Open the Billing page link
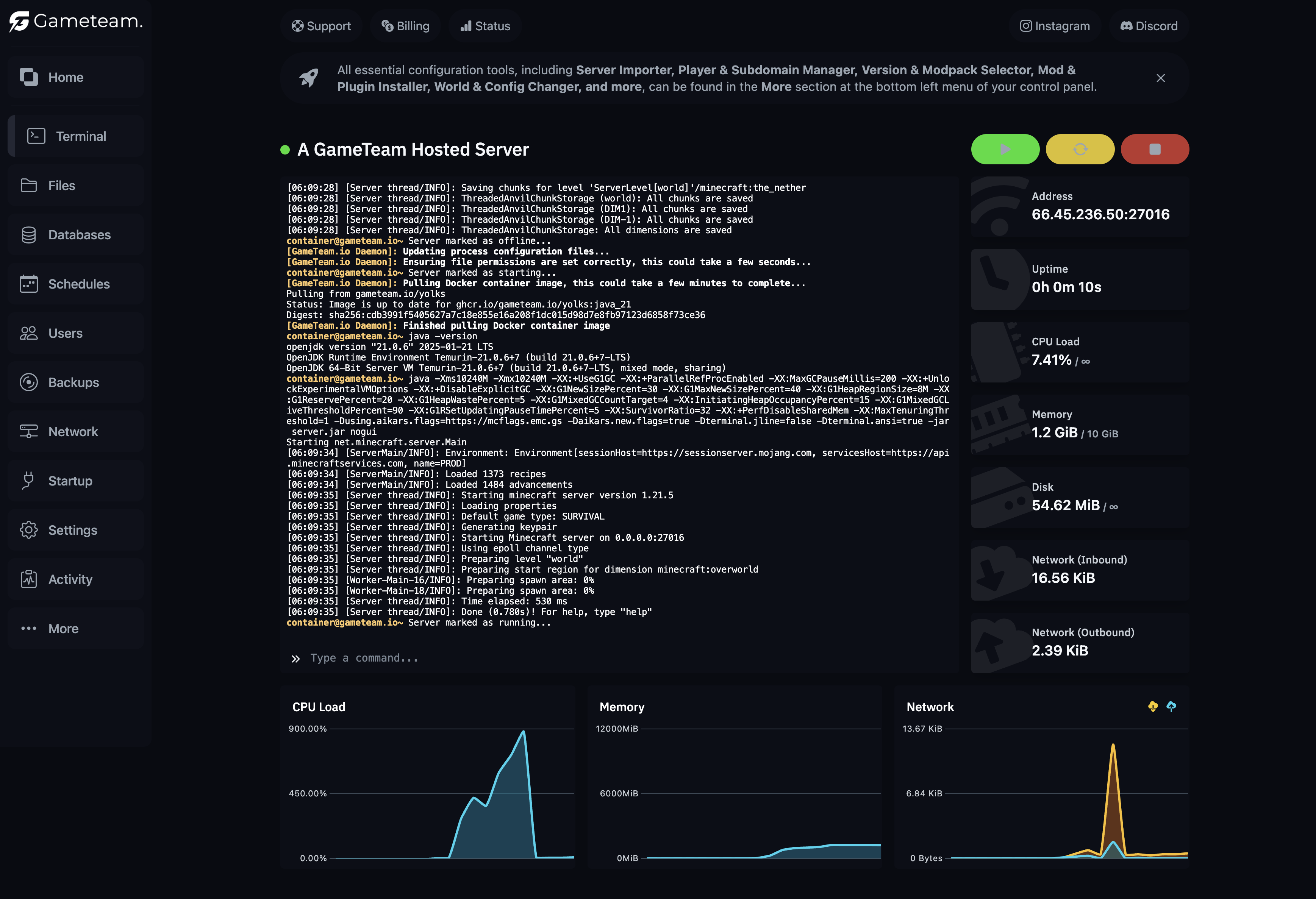The width and height of the screenshot is (1316, 899). pos(405,26)
